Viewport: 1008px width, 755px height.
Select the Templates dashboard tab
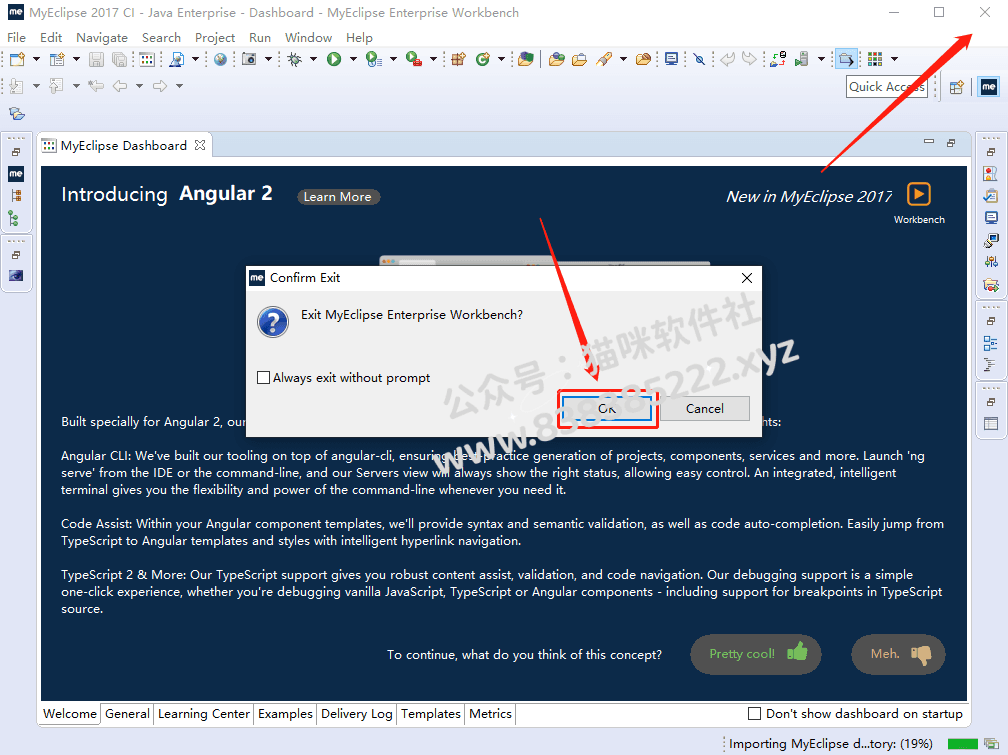coord(431,714)
